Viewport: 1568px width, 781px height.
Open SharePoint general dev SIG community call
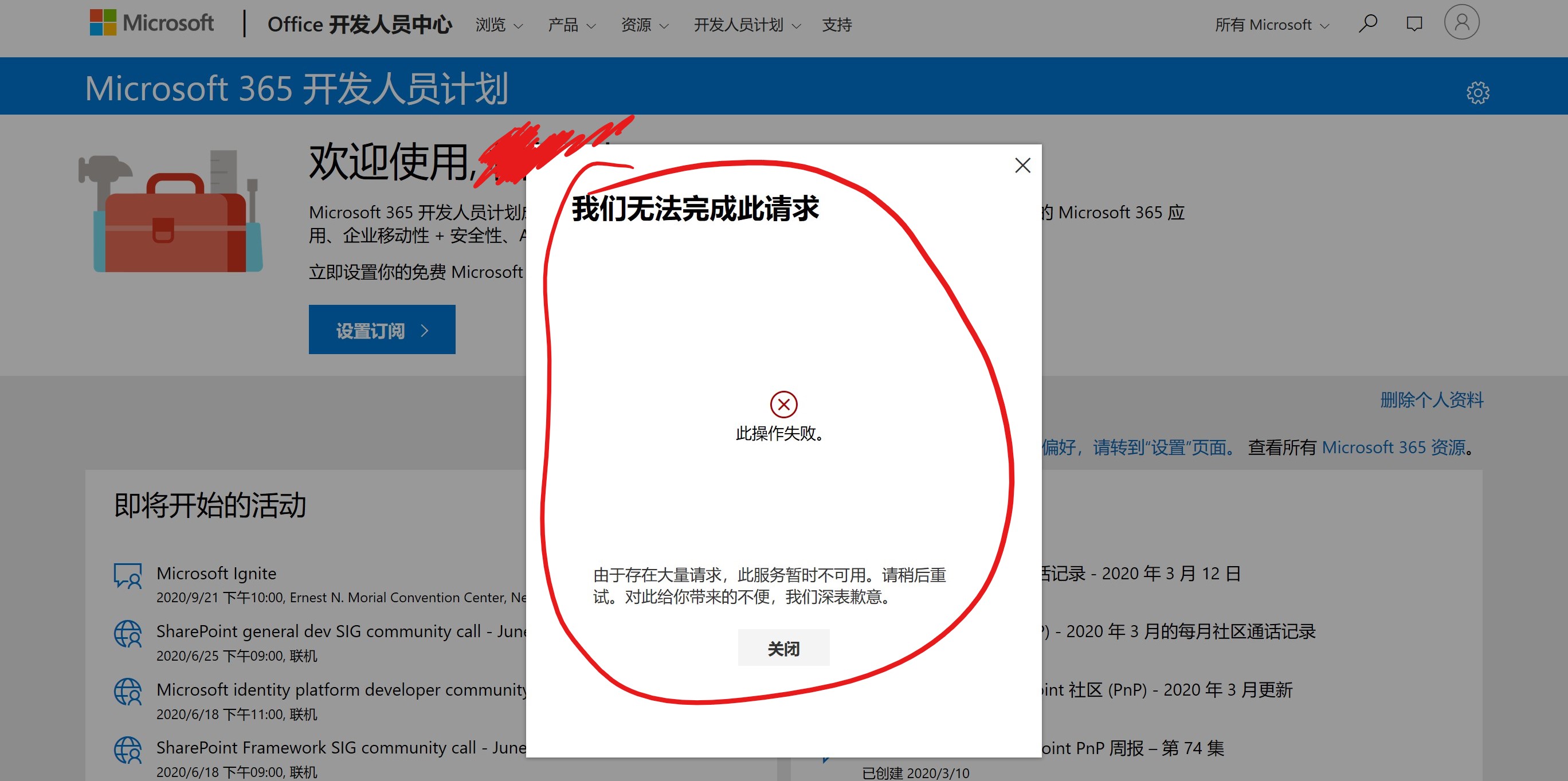[342, 631]
